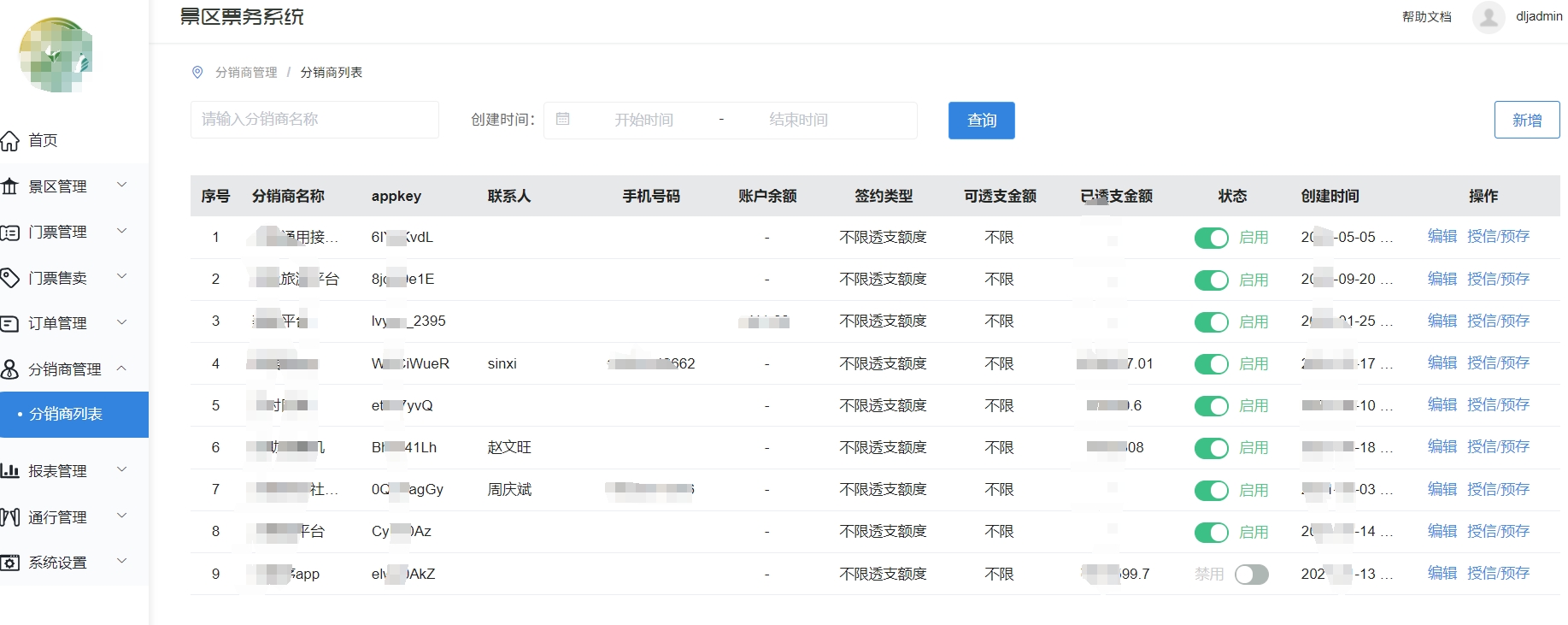Expand the 门票售卖 chevron
The image size is (1568, 625).
(121, 276)
